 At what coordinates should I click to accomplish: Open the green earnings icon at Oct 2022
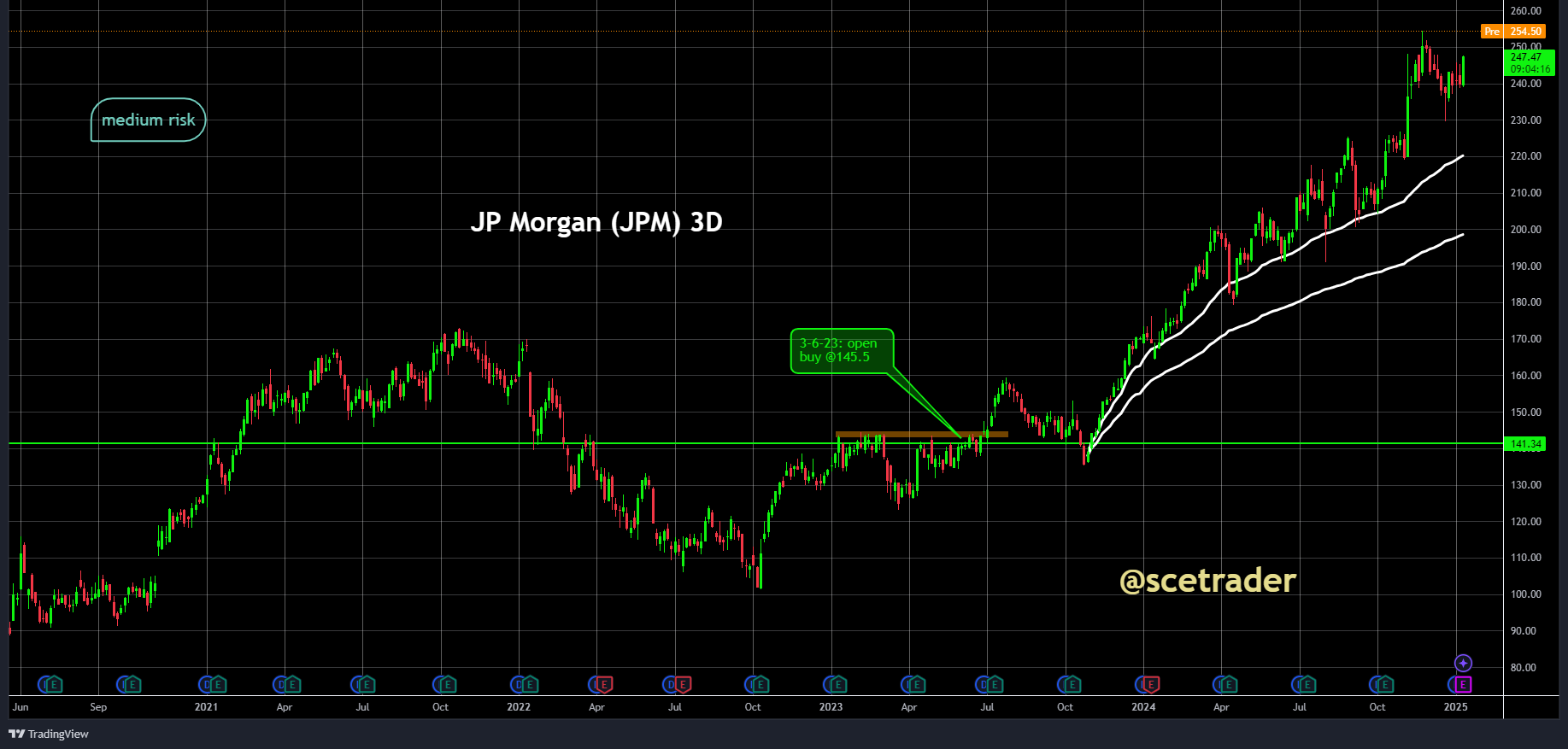[x=760, y=684]
